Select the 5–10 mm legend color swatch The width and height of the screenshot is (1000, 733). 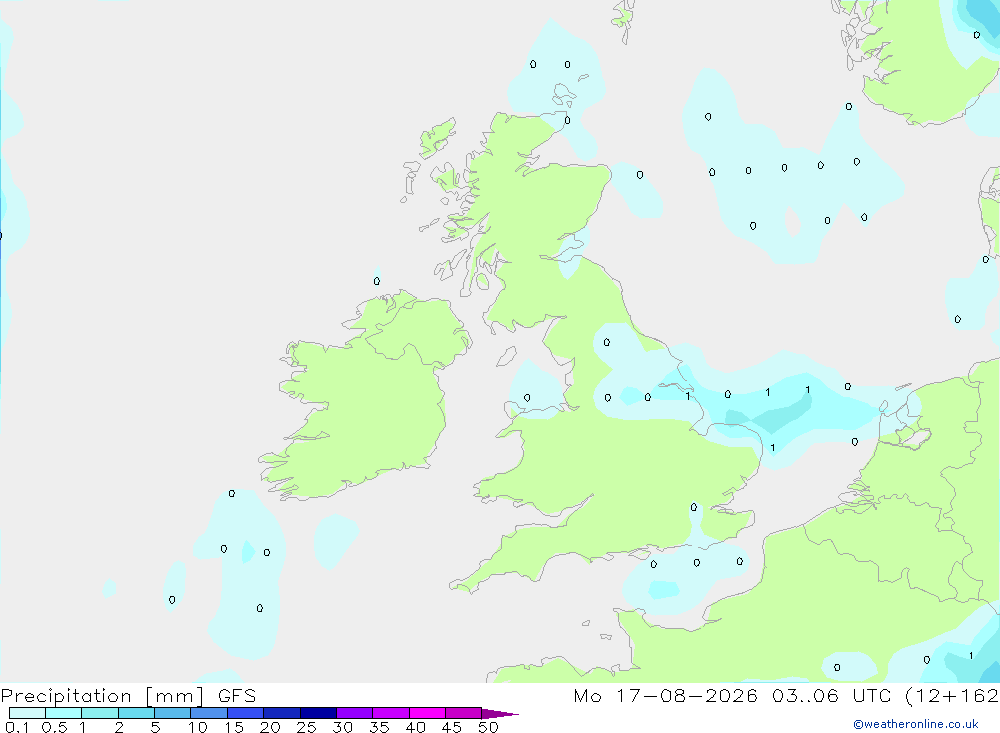pyautogui.click(x=172, y=713)
